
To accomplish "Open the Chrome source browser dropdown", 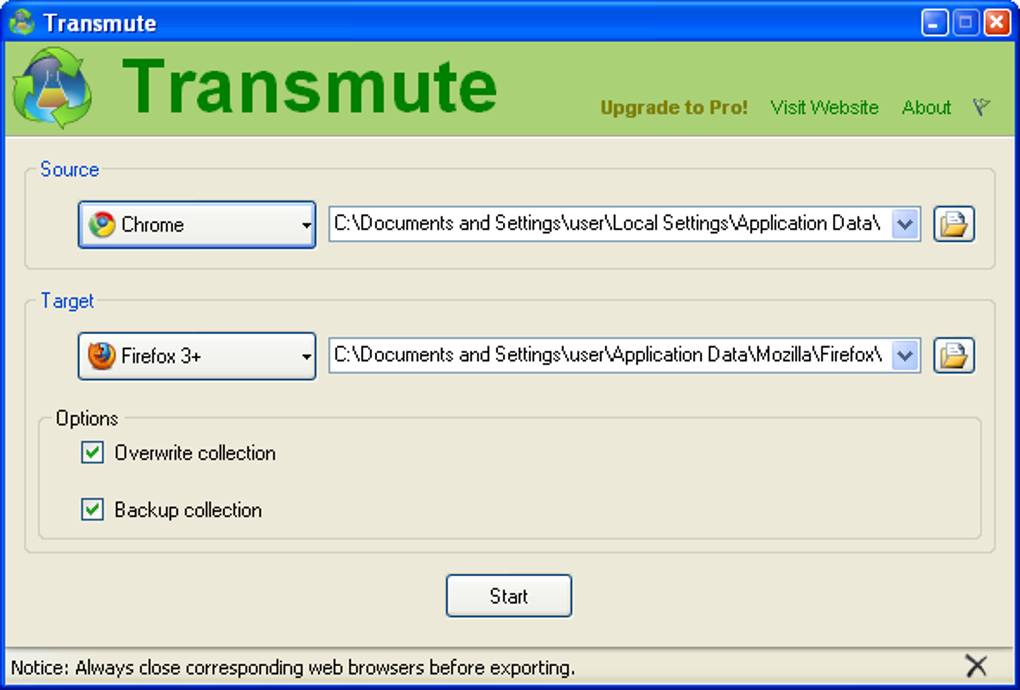I will click(197, 224).
